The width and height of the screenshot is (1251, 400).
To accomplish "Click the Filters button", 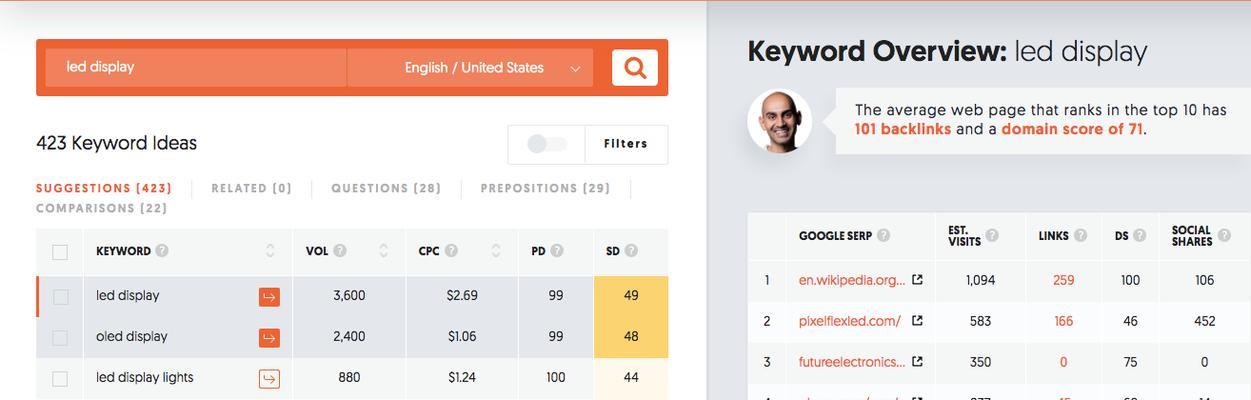I will coord(626,144).
